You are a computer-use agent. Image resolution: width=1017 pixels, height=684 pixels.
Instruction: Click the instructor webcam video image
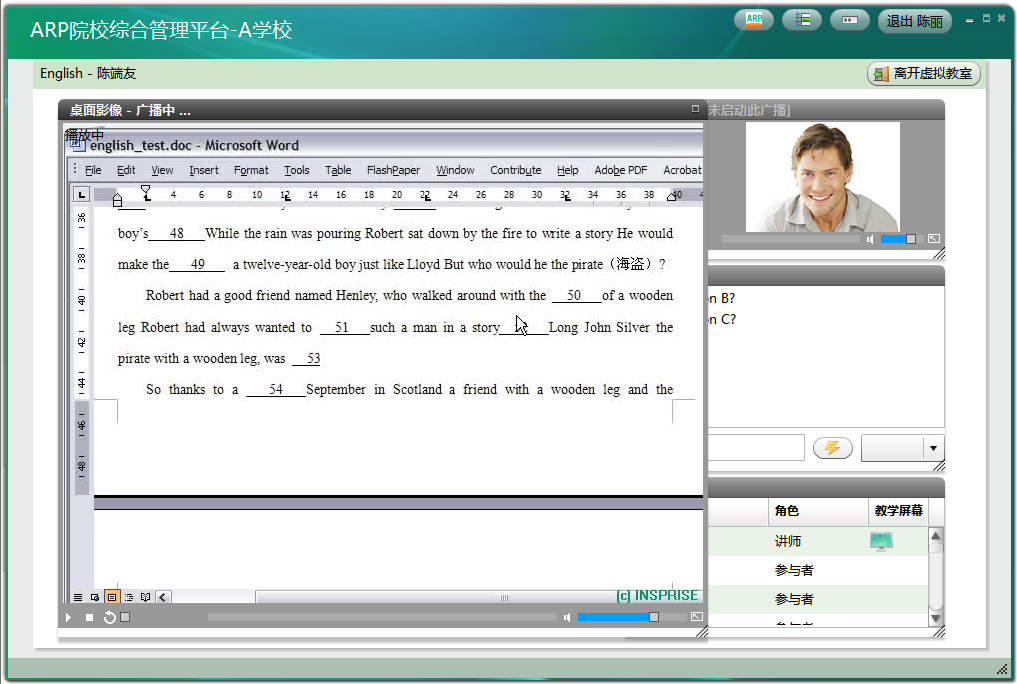[822, 177]
